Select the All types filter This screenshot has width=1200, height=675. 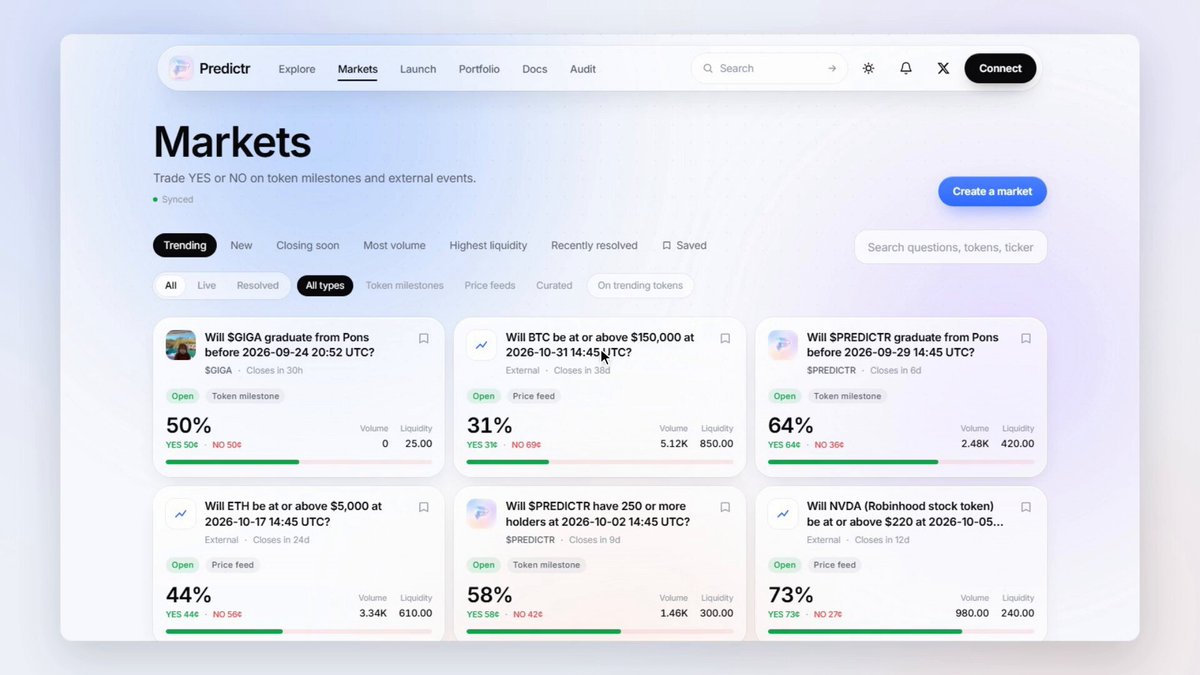point(325,285)
